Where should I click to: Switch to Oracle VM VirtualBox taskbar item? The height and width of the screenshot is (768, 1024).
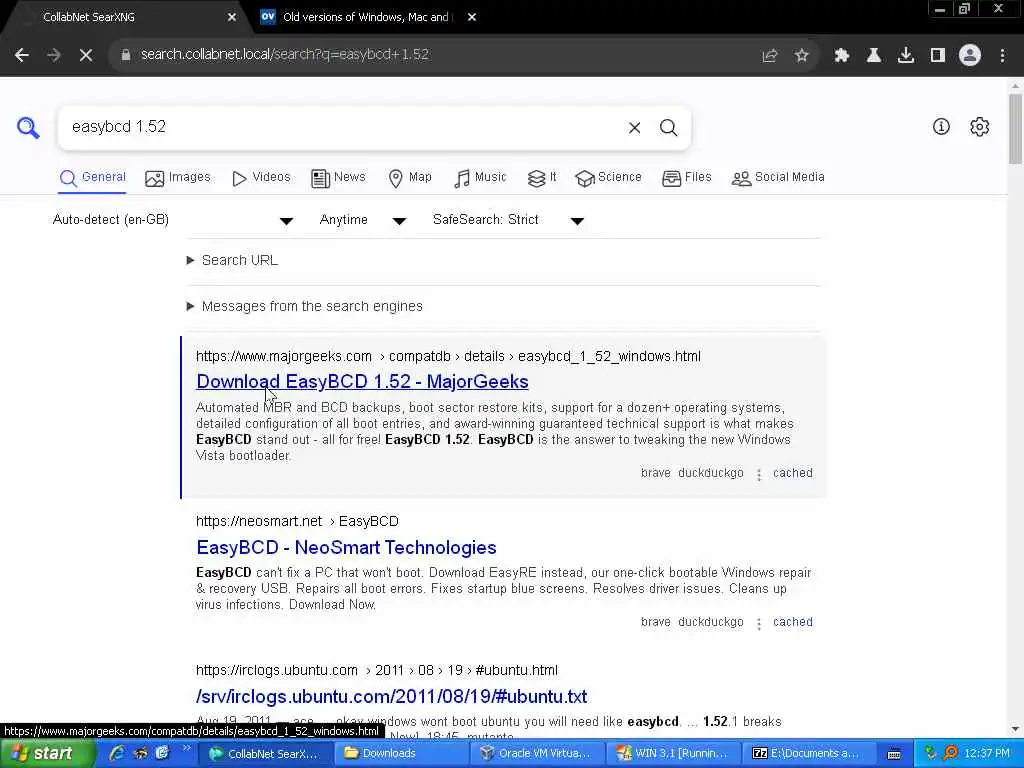537,754
